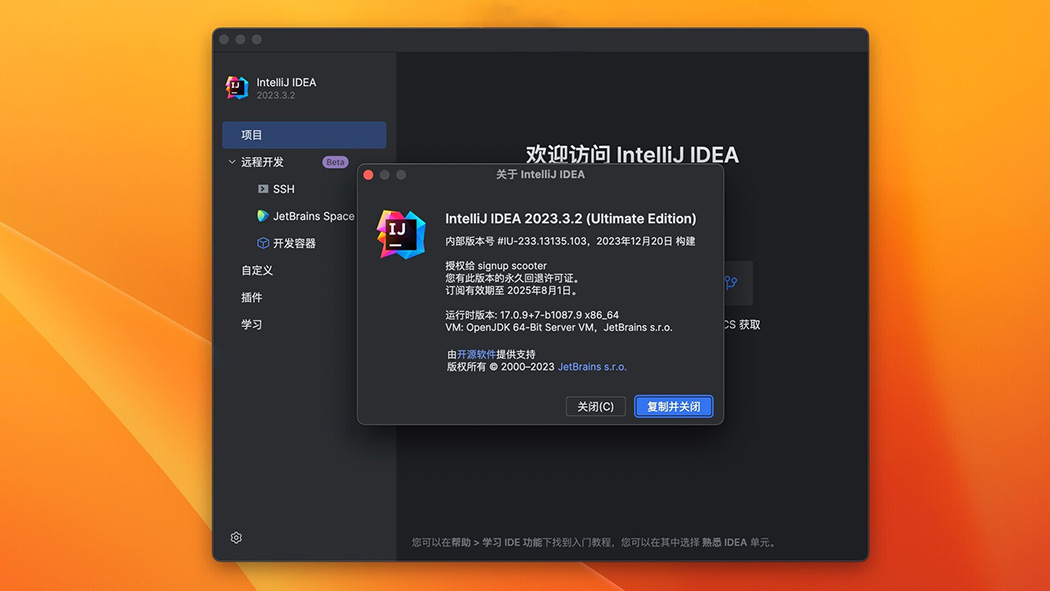Click the bottom hint text about 学习 IDE 功能

(595, 542)
